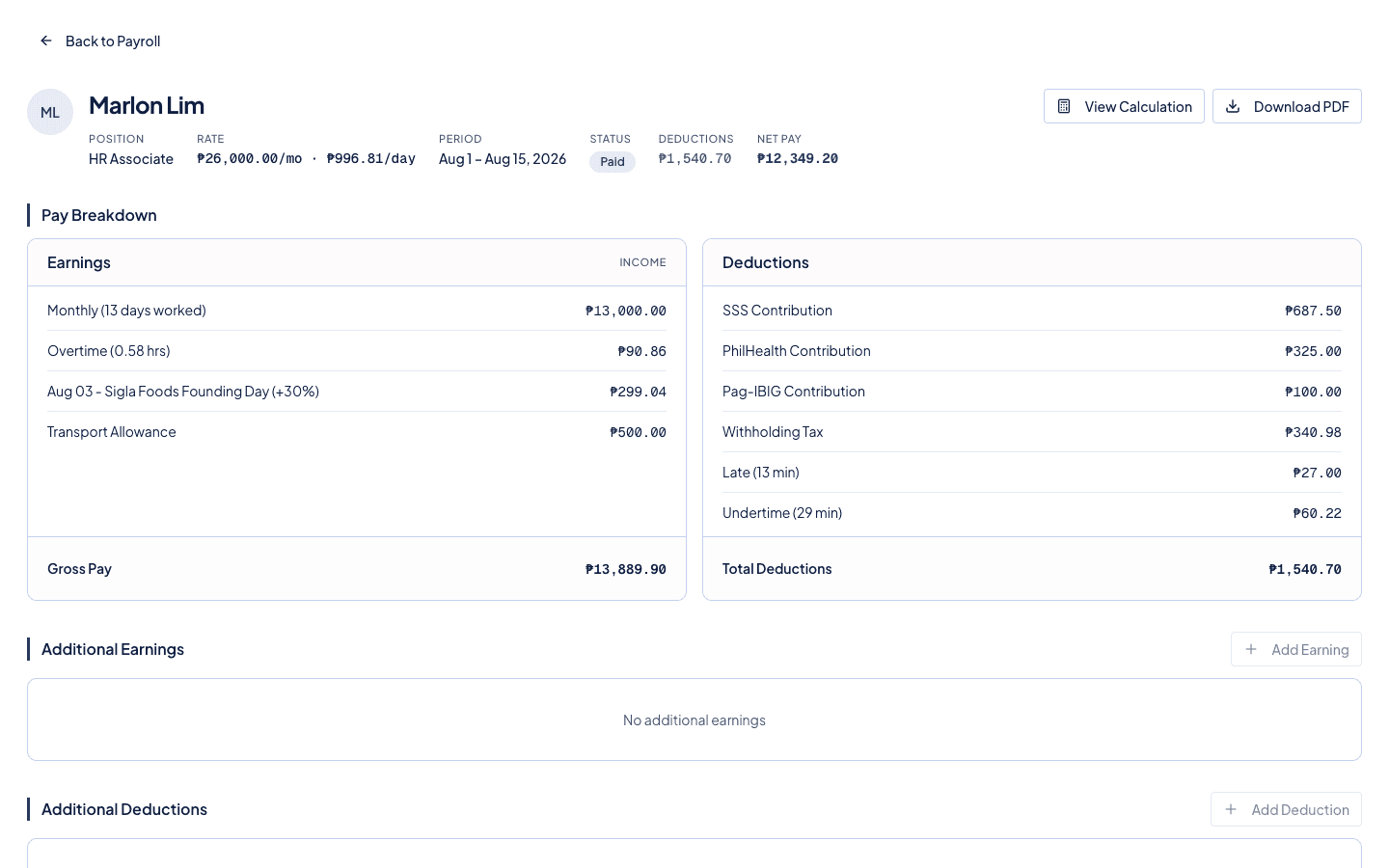The height and width of the screenshot is (868, 1389).
Task: Click the plus icon on Add Deduction
Action: 1231,809
